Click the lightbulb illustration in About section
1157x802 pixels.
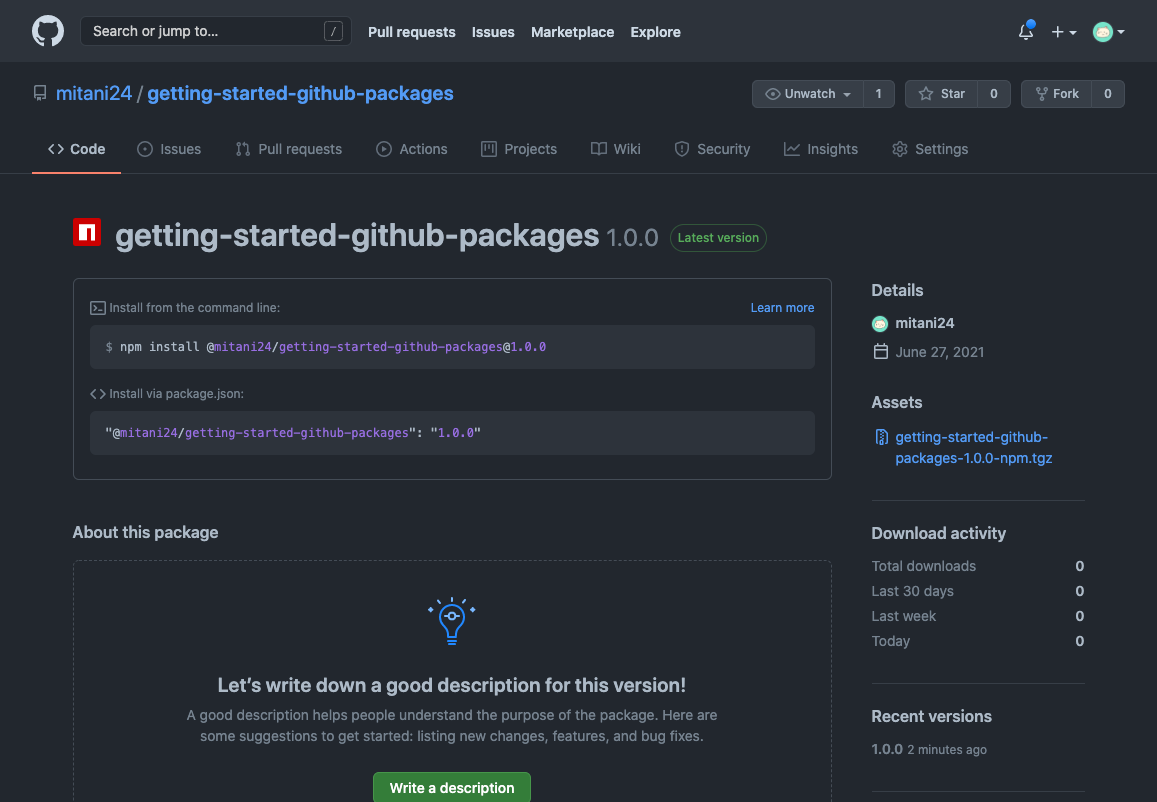452,620
